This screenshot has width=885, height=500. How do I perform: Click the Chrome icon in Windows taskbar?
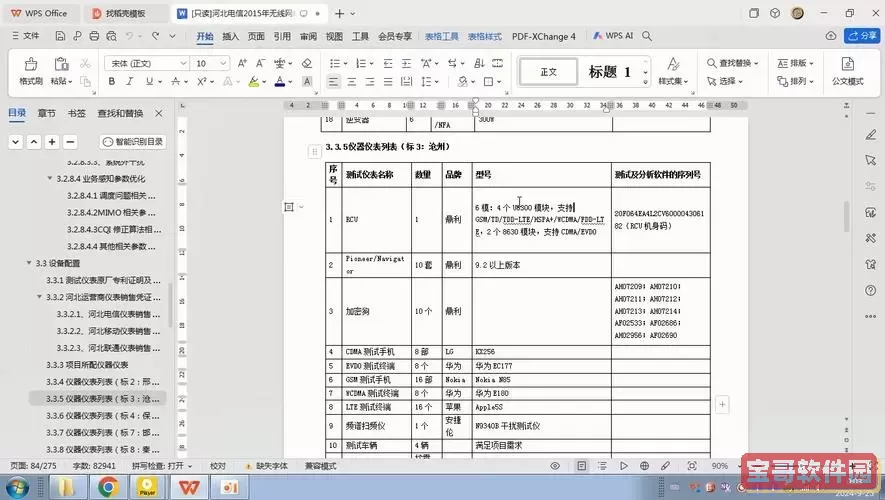(x=108, y=486)
